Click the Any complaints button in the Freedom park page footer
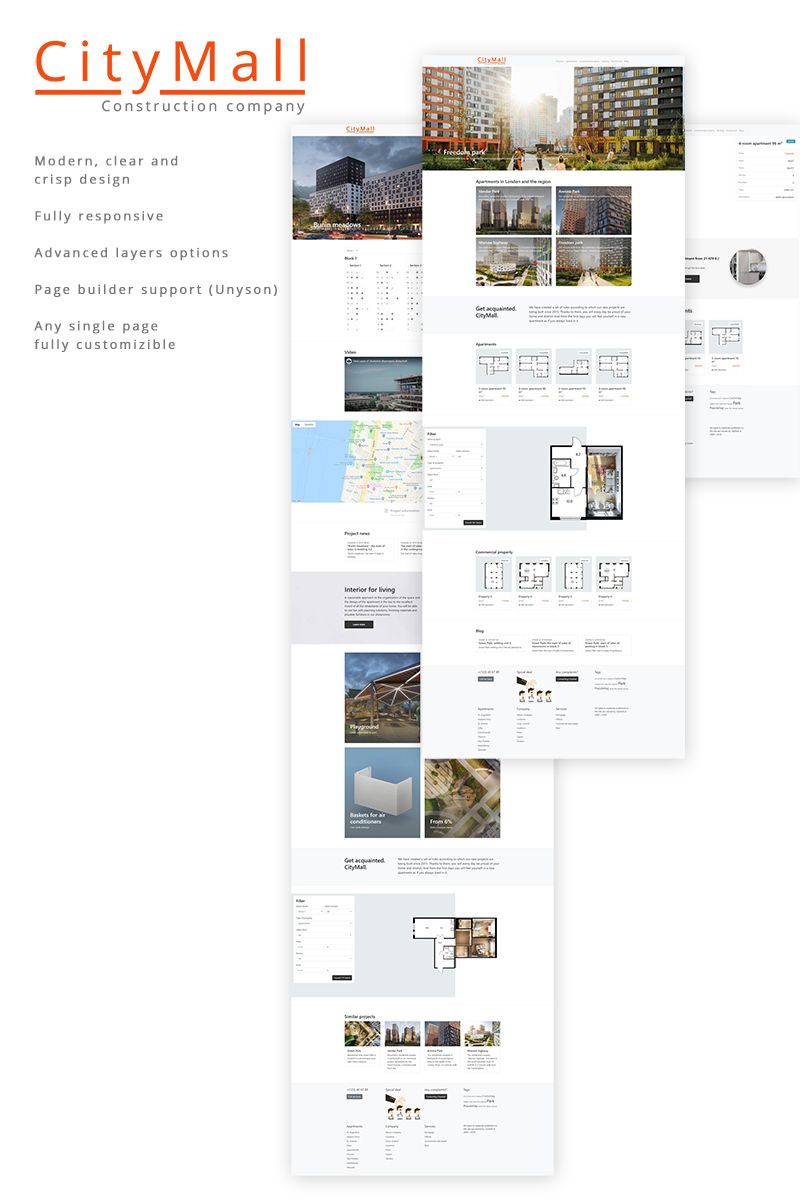The height and width of the screenshot is (1200, 800). tap(567, 679)
